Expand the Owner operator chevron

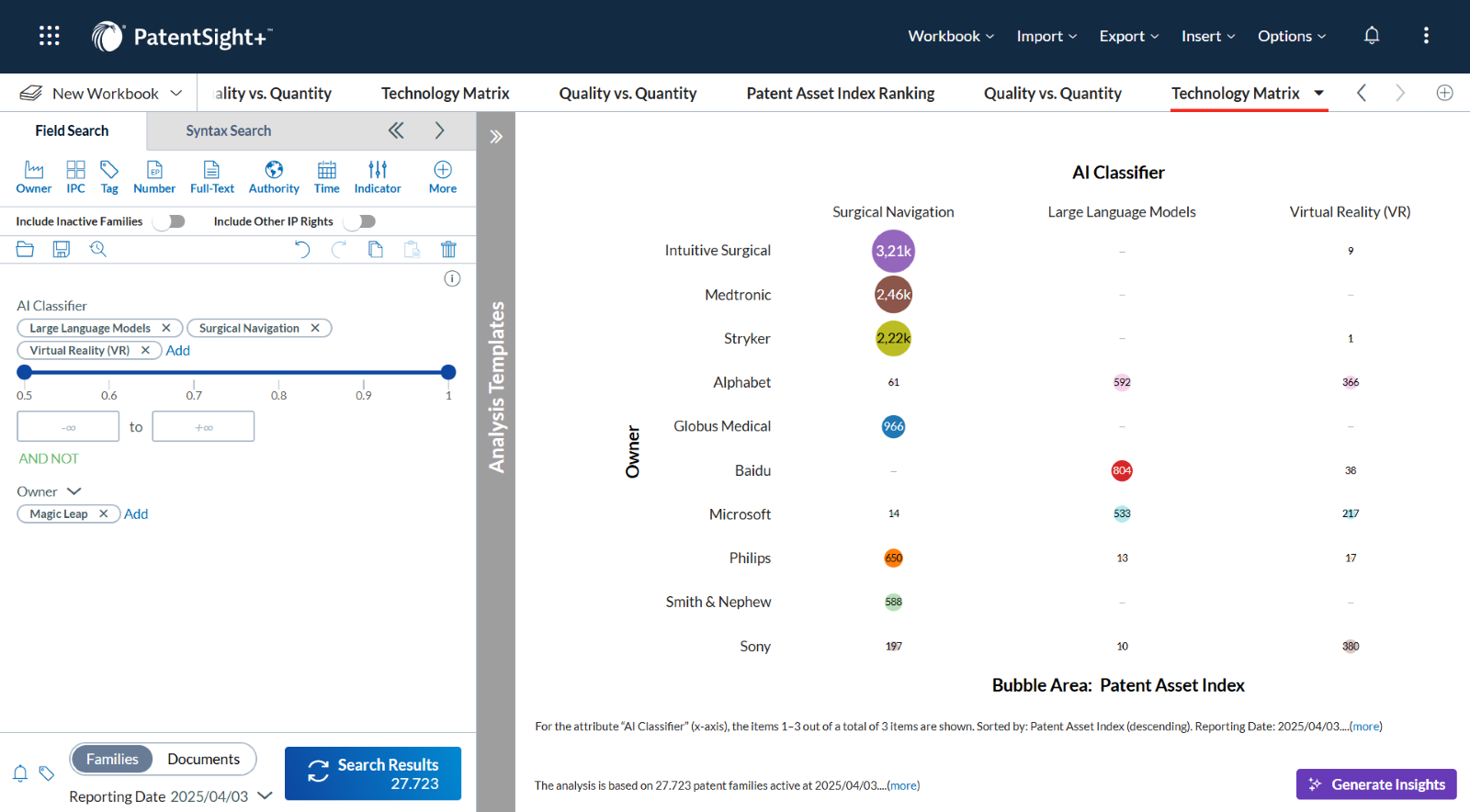(74, 491)
